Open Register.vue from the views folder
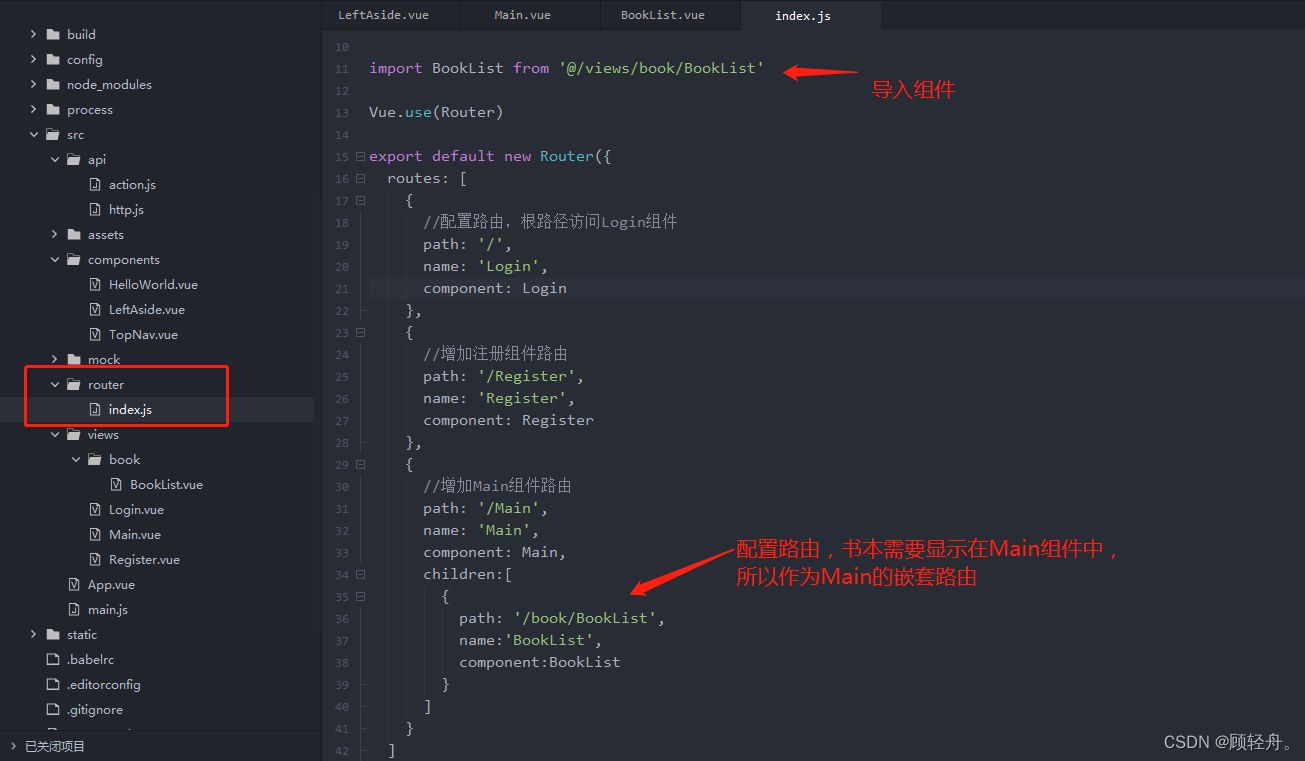The image size is (1305, 761). coord(144,560)
